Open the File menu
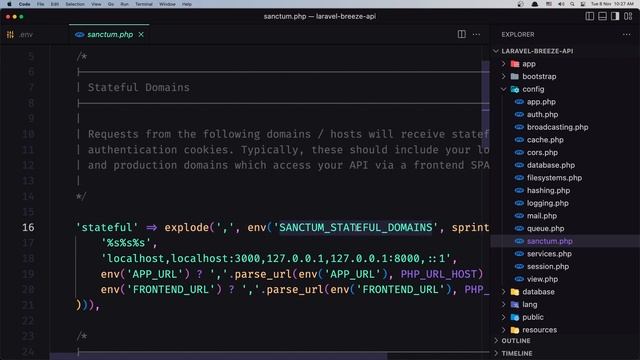 40,4
